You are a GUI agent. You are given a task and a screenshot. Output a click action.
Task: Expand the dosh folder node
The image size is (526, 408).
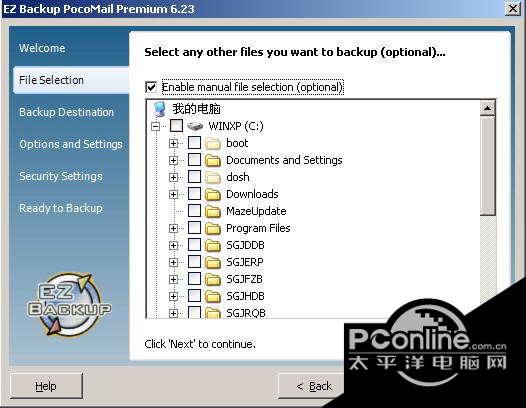point(173,177)
